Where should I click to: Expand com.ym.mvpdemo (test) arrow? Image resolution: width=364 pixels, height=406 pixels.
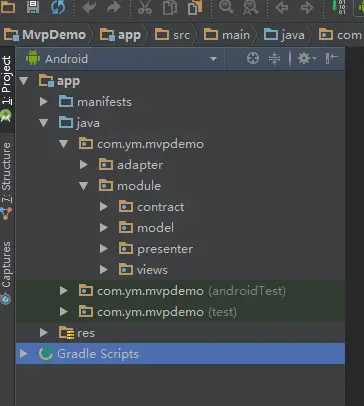click(63, 312)
